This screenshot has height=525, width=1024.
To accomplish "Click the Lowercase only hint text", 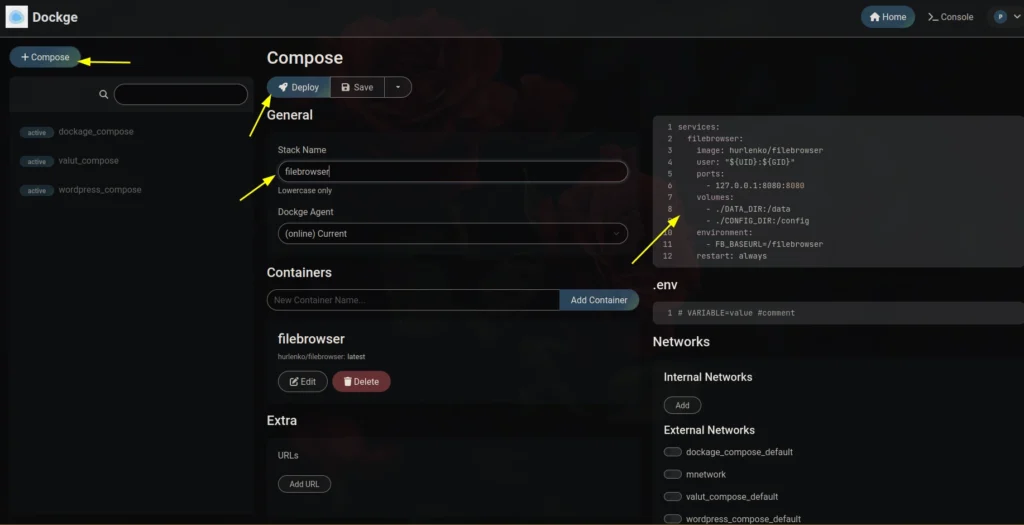I will pyautogui.click(x=305, y=191).
